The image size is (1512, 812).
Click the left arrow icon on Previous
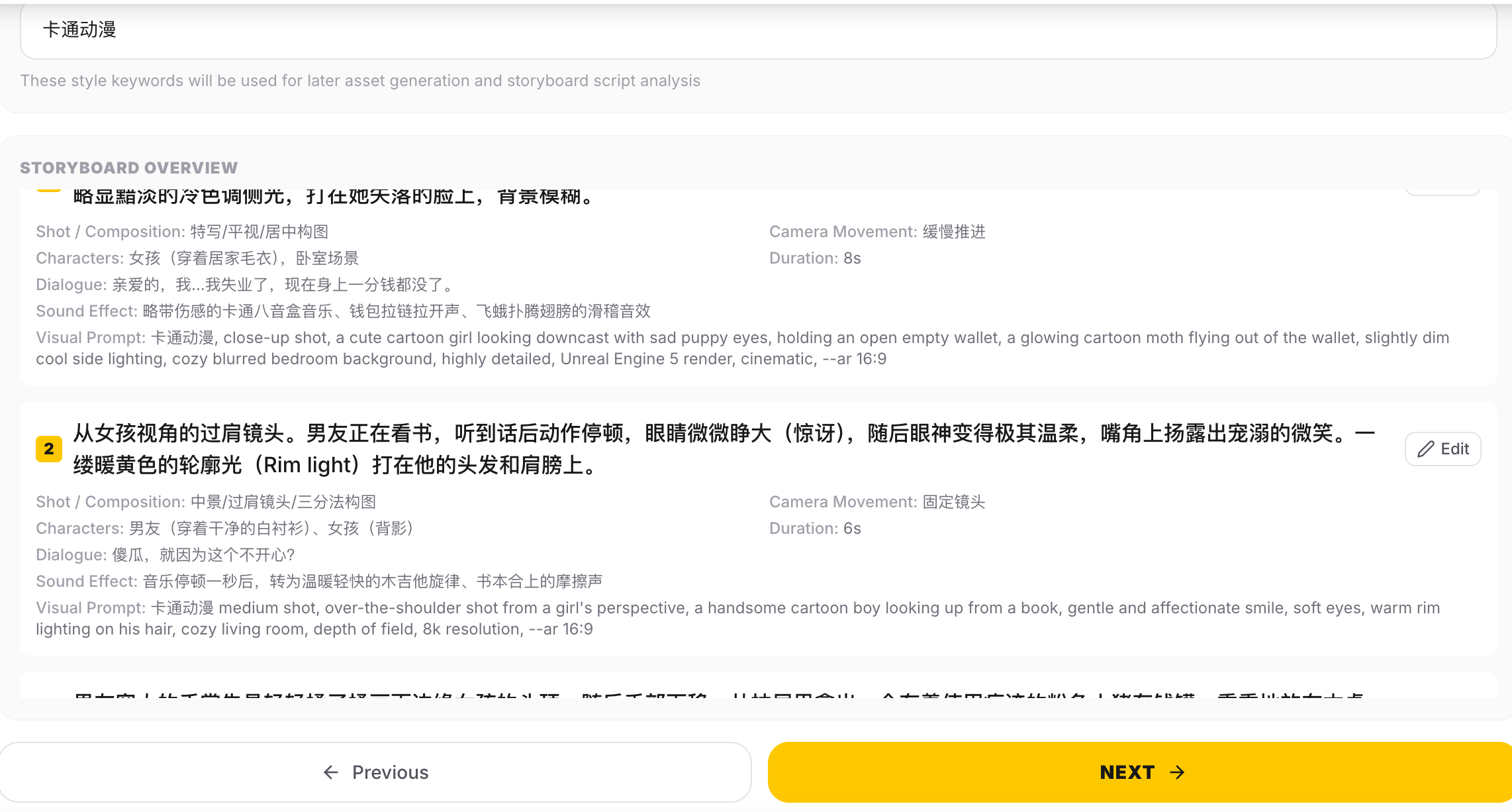click(x=331, y=772)
